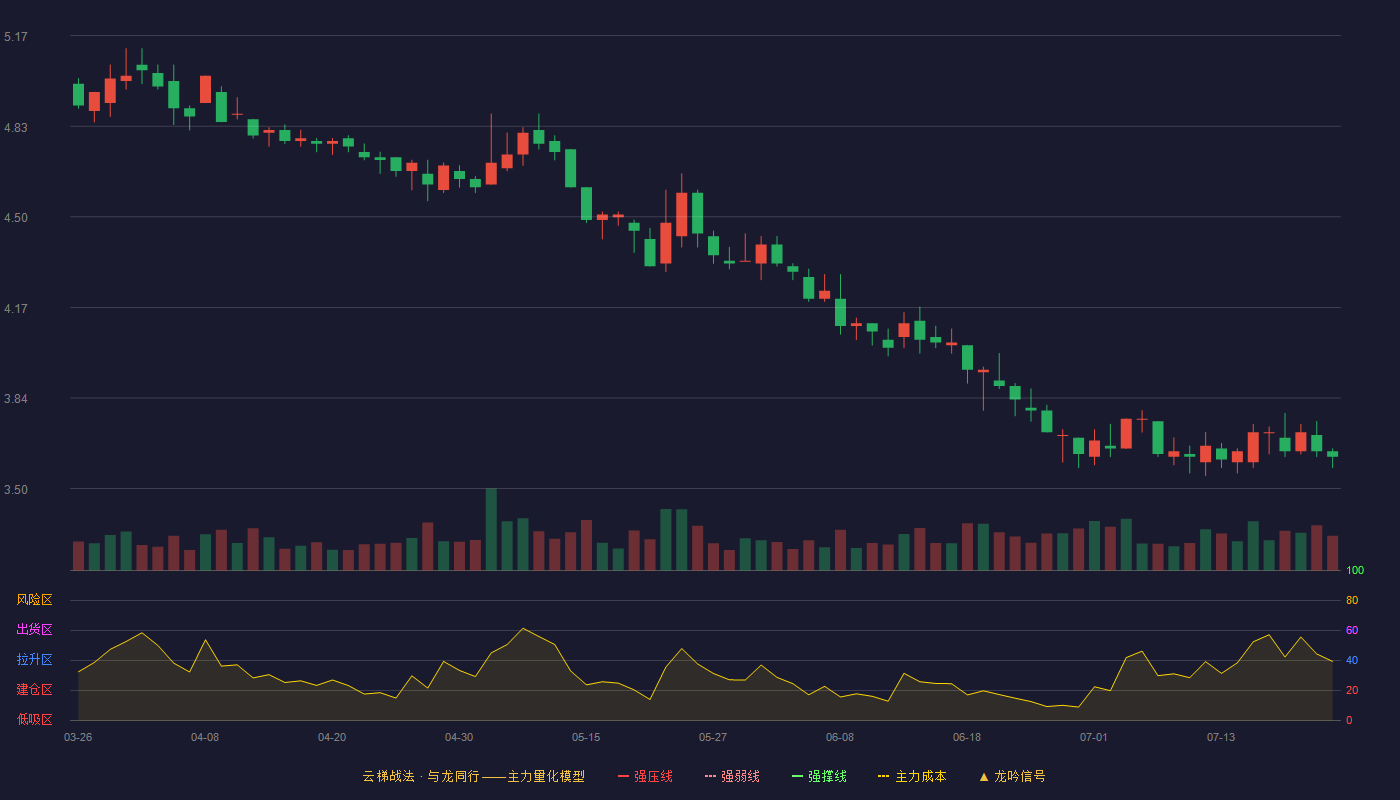The width and height of the screenshot is (1400, 800).
Task: Click the 07-01 date axis label
Action: (x=1094, y=737)
